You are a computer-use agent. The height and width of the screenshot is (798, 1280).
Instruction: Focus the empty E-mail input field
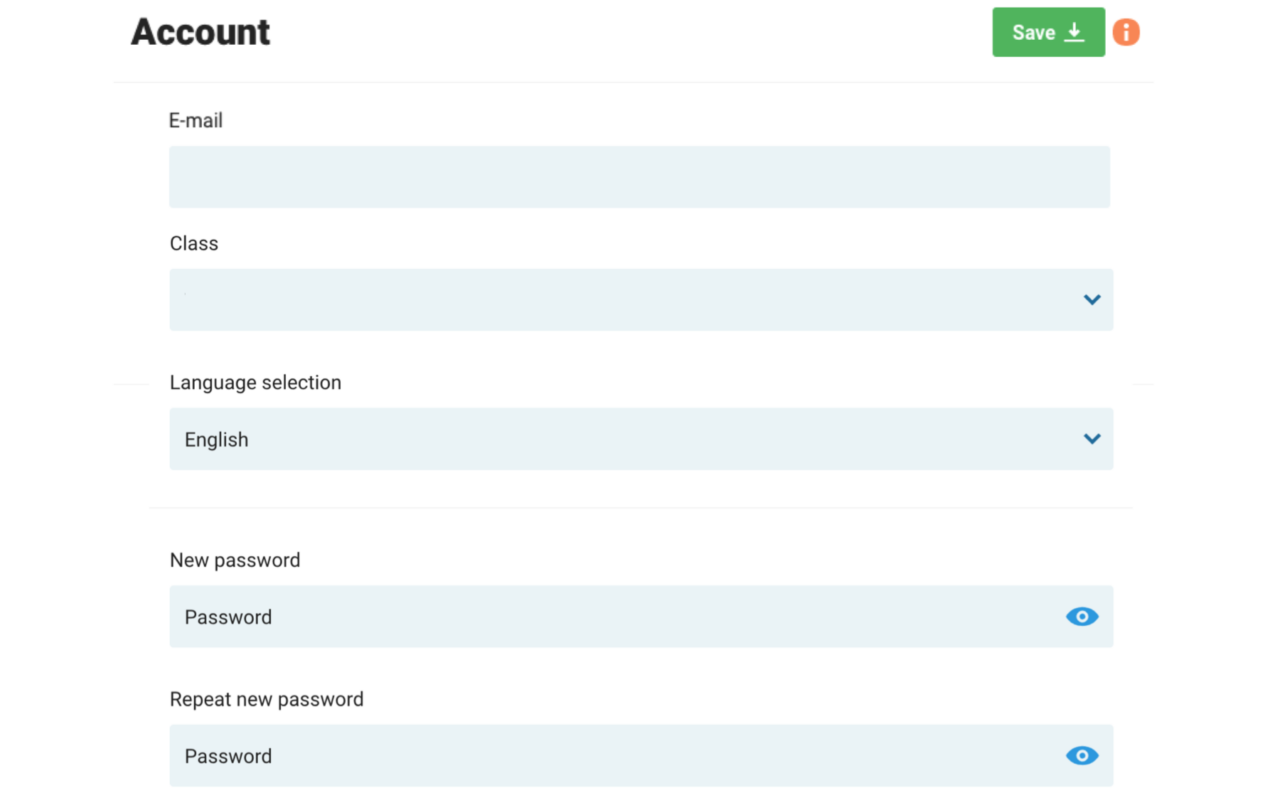(x=639, y=177)
